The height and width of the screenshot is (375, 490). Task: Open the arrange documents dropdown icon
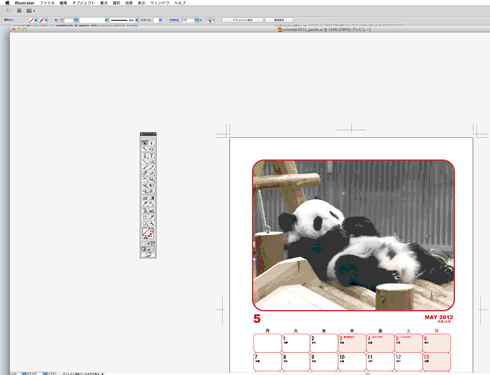point(31,11)
